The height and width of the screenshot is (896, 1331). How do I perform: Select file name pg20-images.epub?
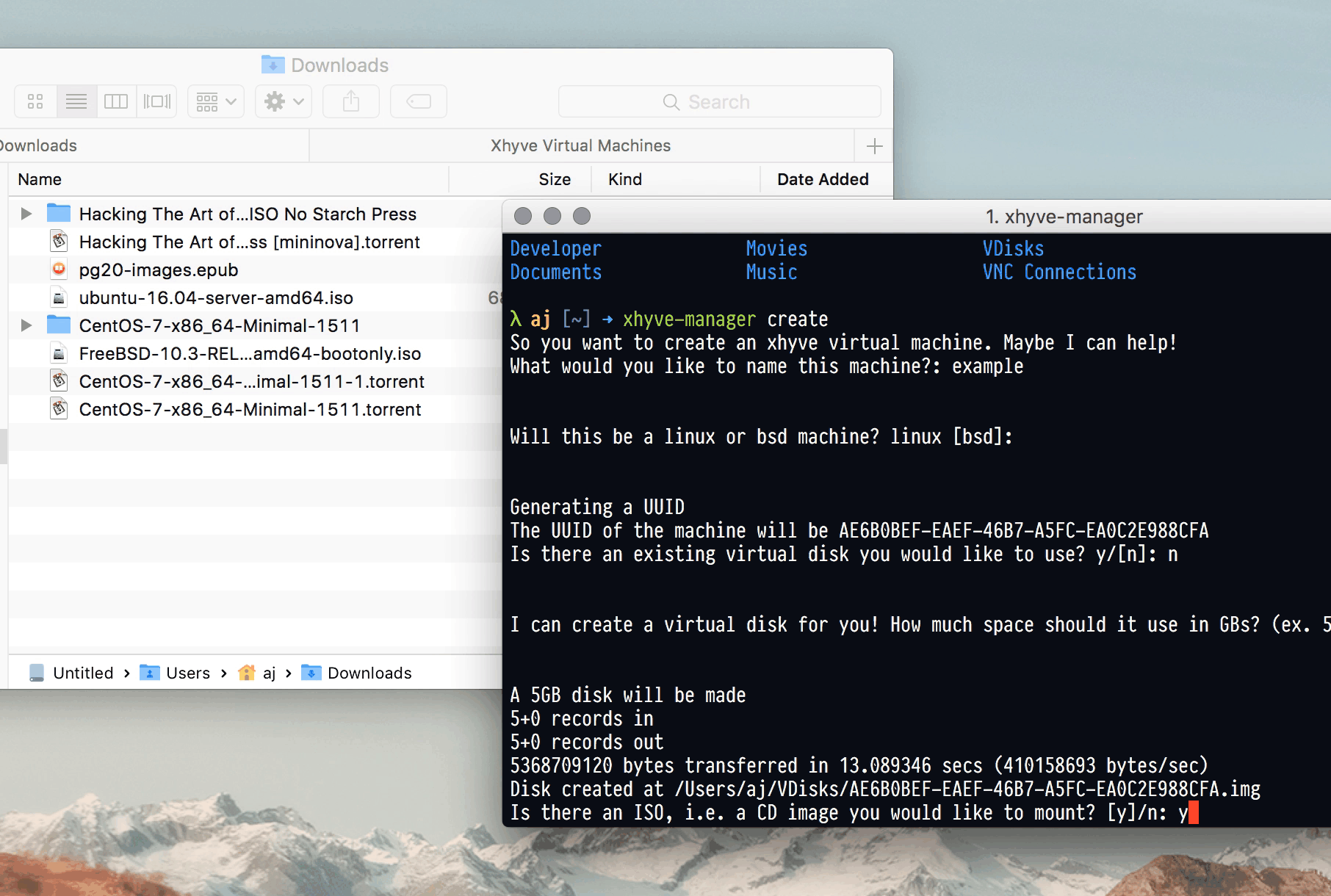pos(159,270)
